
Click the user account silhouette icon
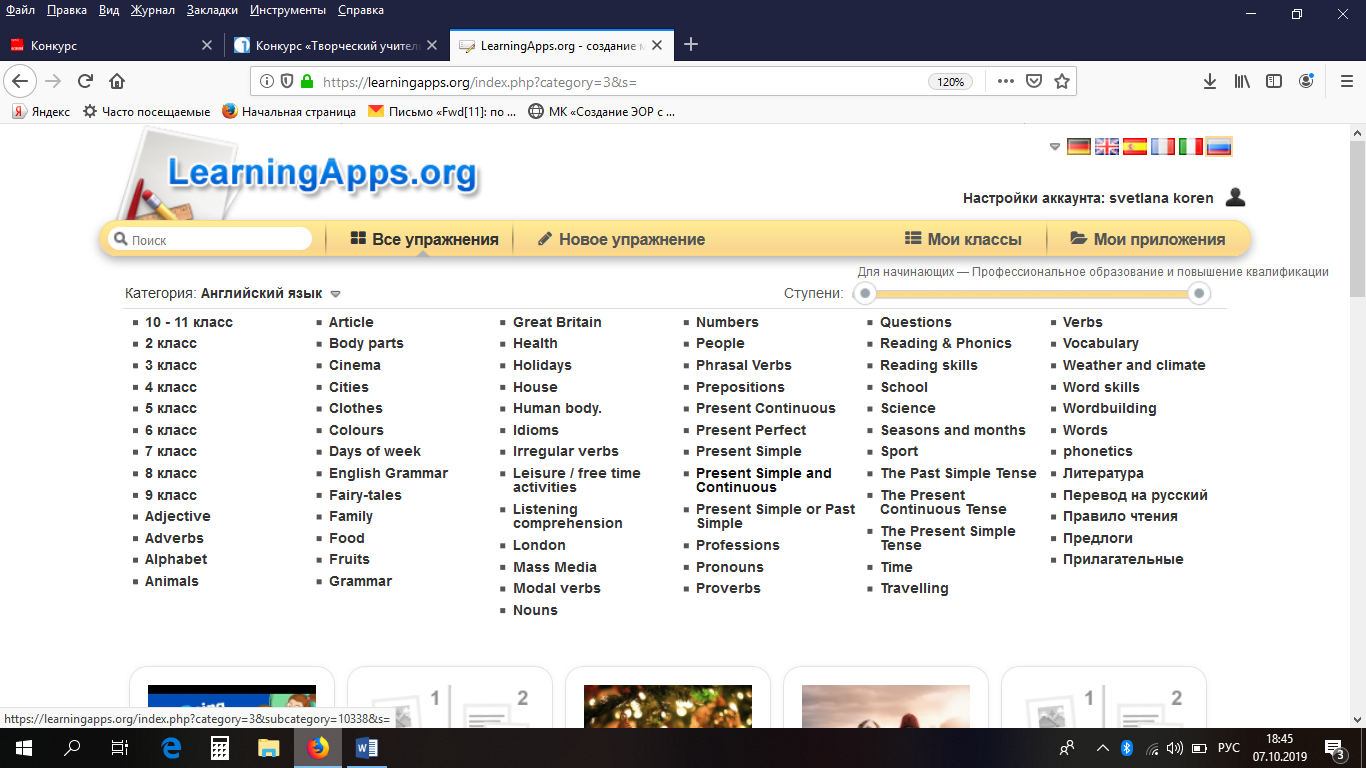point(1236,197)
